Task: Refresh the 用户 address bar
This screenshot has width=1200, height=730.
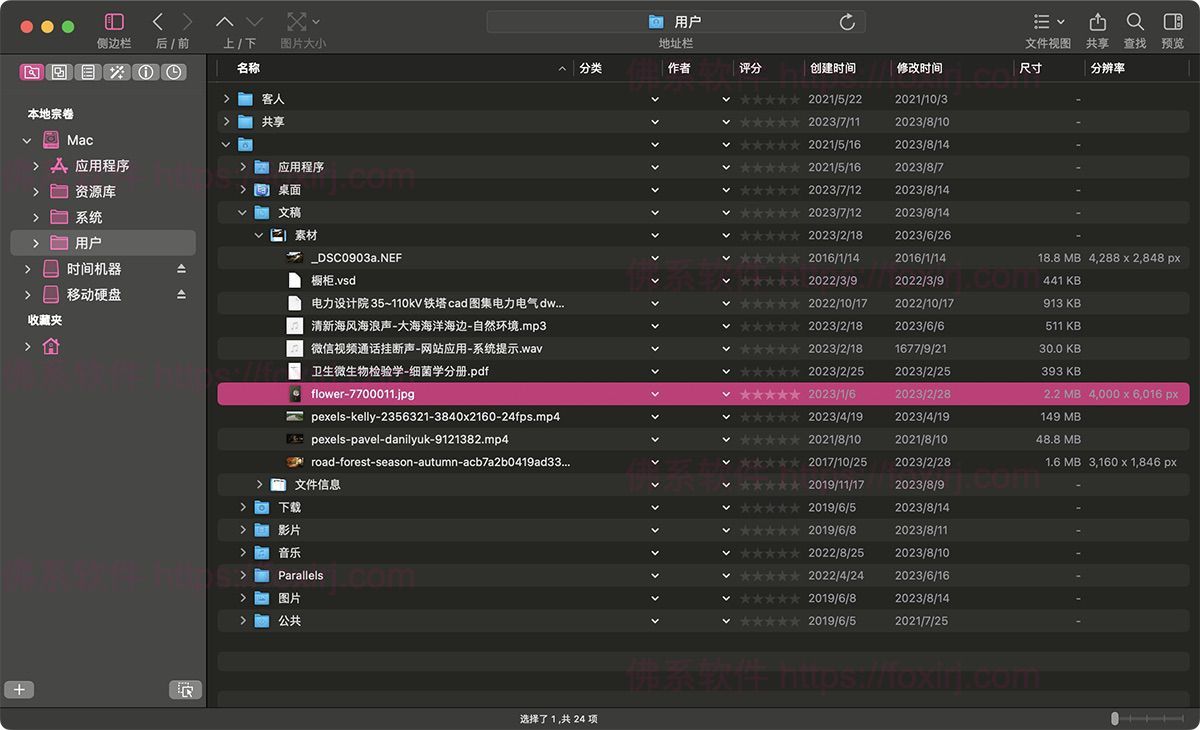Action: point(847,21)
